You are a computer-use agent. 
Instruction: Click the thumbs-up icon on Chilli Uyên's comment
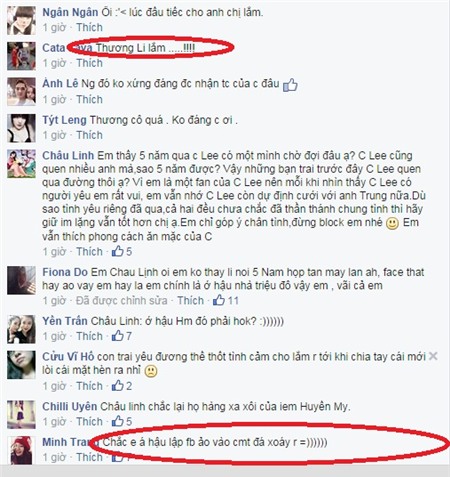(x=117, y=421)
